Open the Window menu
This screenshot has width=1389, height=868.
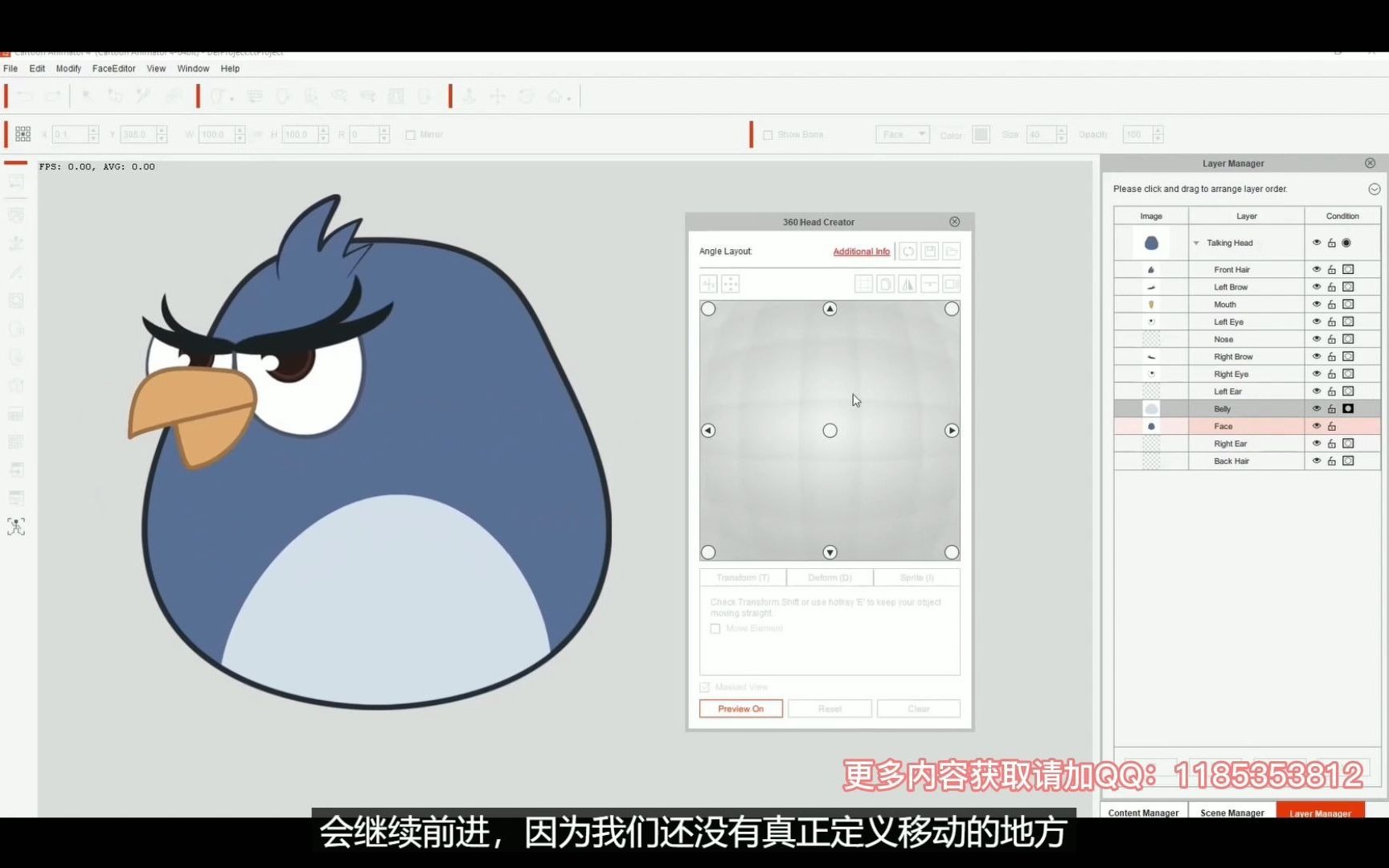[193, 68]
